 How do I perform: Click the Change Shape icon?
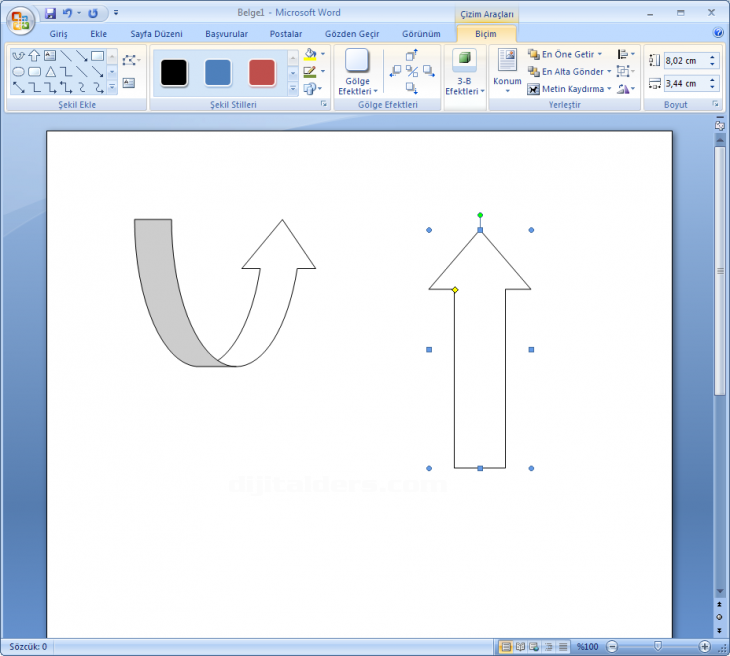pyautogui.click(x=310, y=88)
